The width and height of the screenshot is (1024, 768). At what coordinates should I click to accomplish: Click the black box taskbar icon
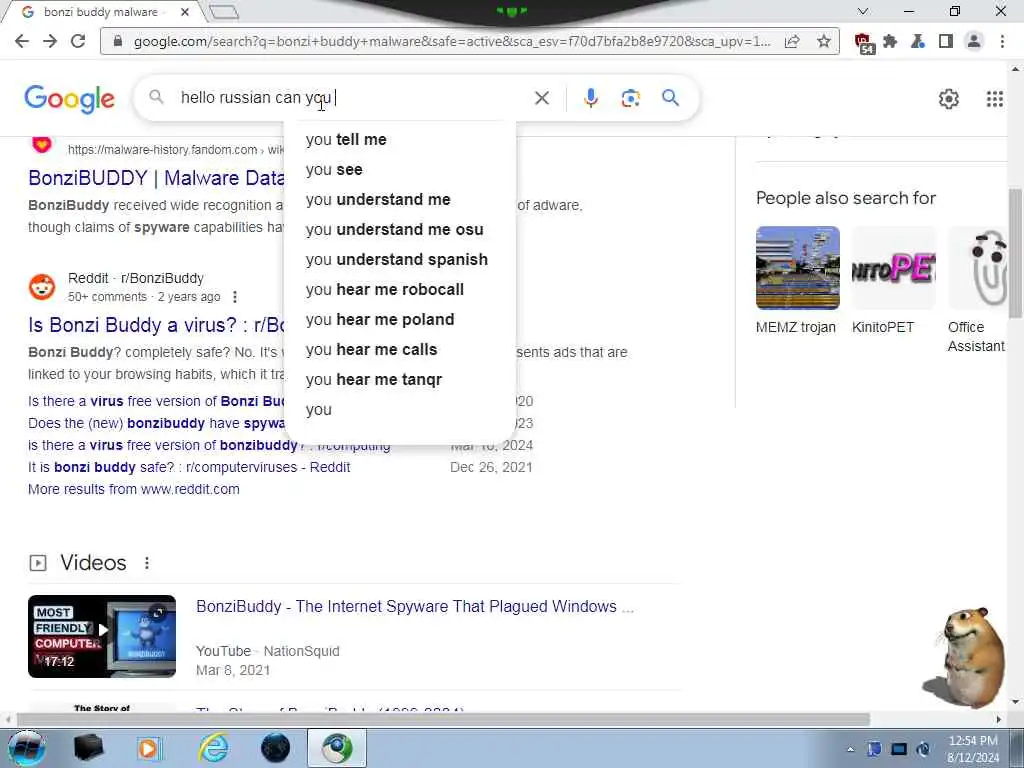(x=89, y=748)
